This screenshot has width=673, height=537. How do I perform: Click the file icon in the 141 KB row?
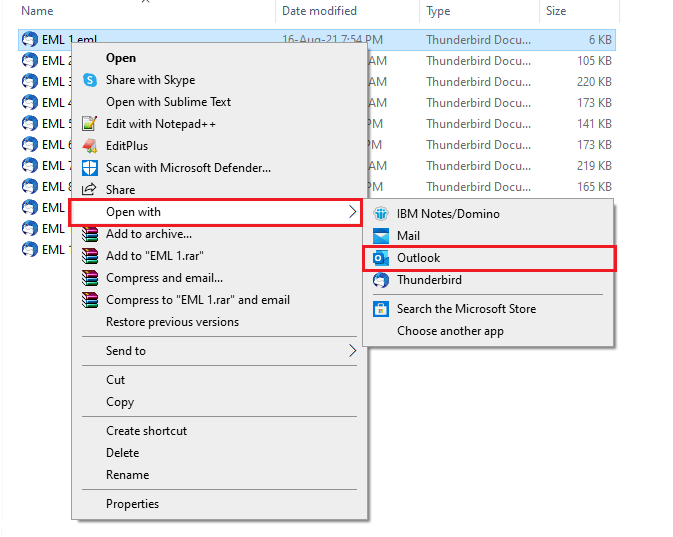click(30, 124)
